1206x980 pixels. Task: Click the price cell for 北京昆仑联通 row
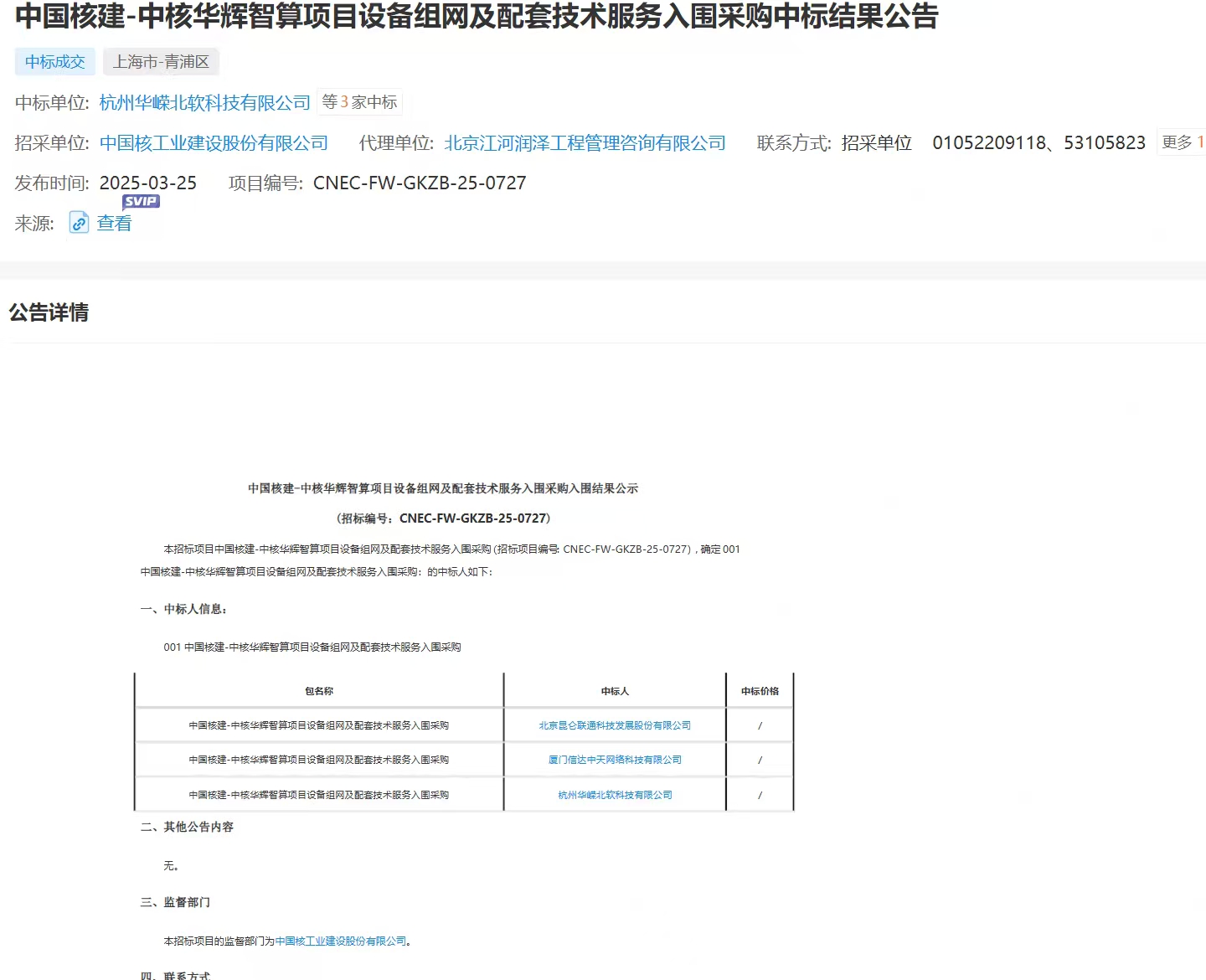[760, 725]
